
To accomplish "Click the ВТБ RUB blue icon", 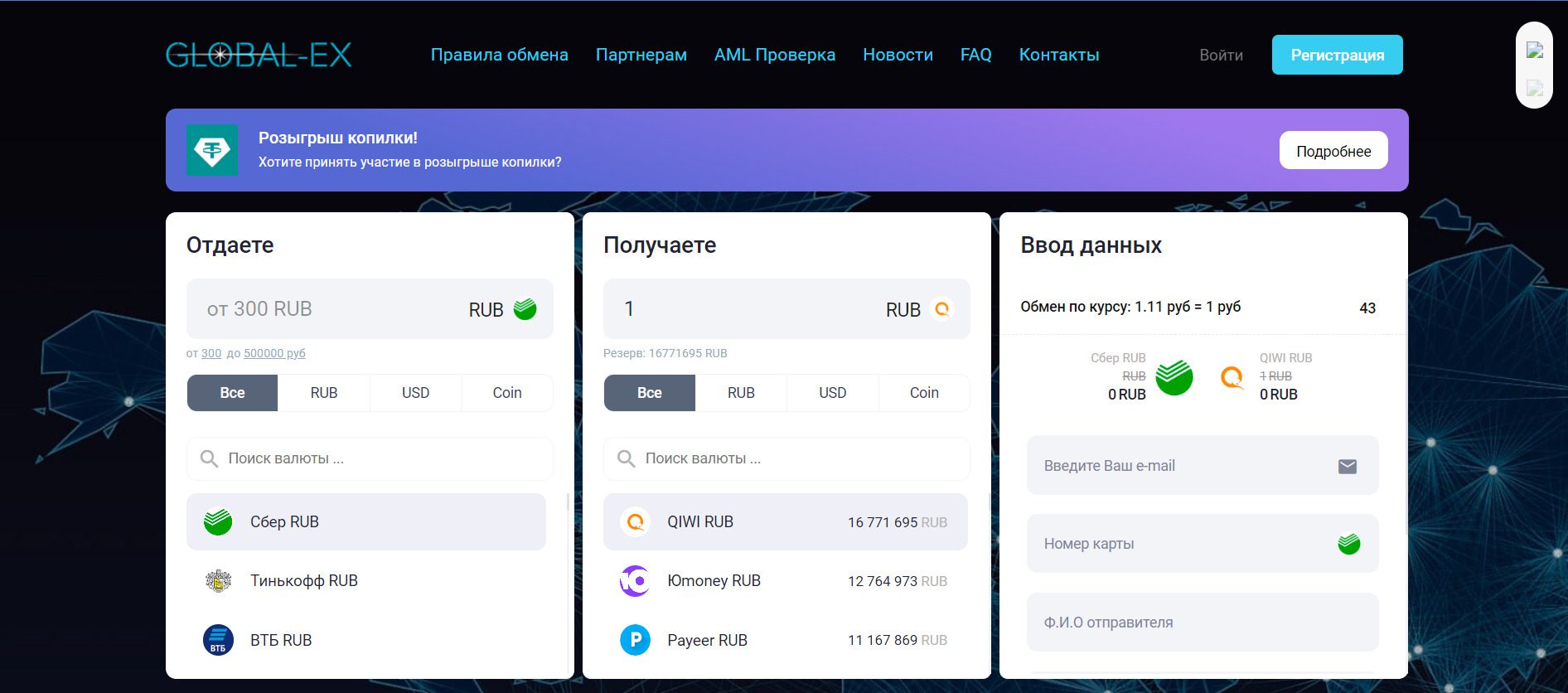I will coord(218,640).
